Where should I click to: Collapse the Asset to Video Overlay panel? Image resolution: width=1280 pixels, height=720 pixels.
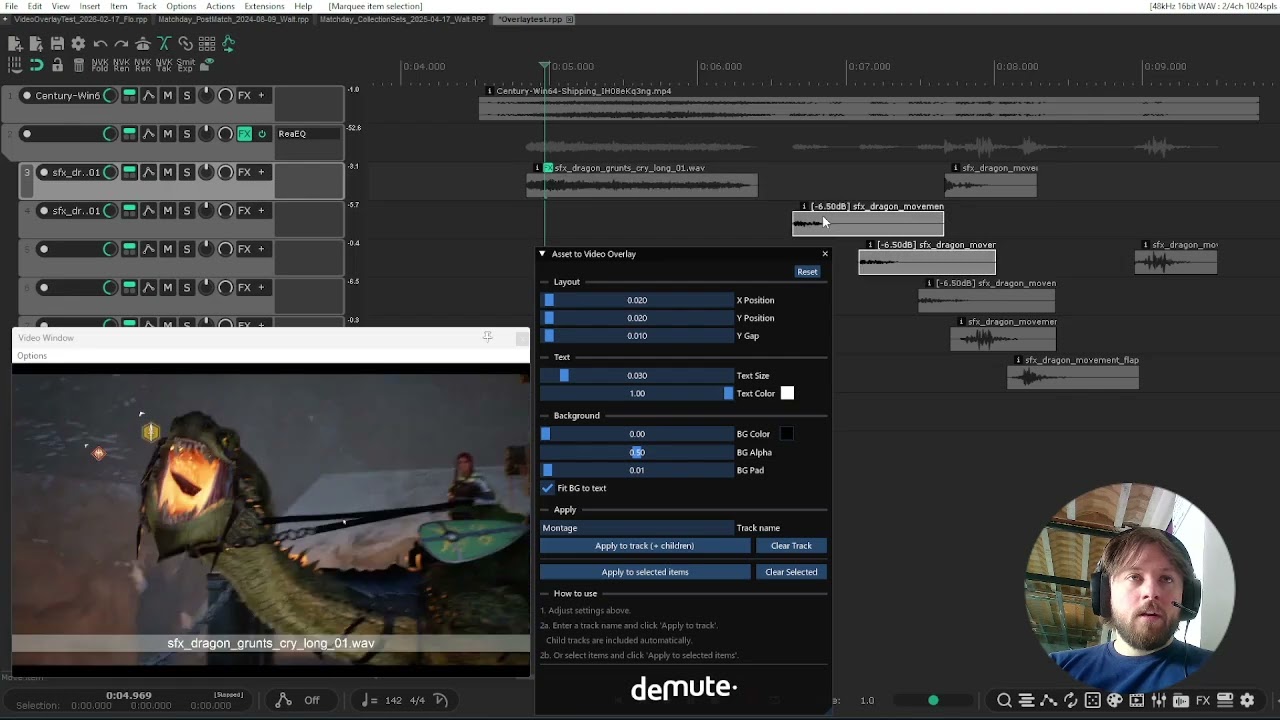click(542, 254)
